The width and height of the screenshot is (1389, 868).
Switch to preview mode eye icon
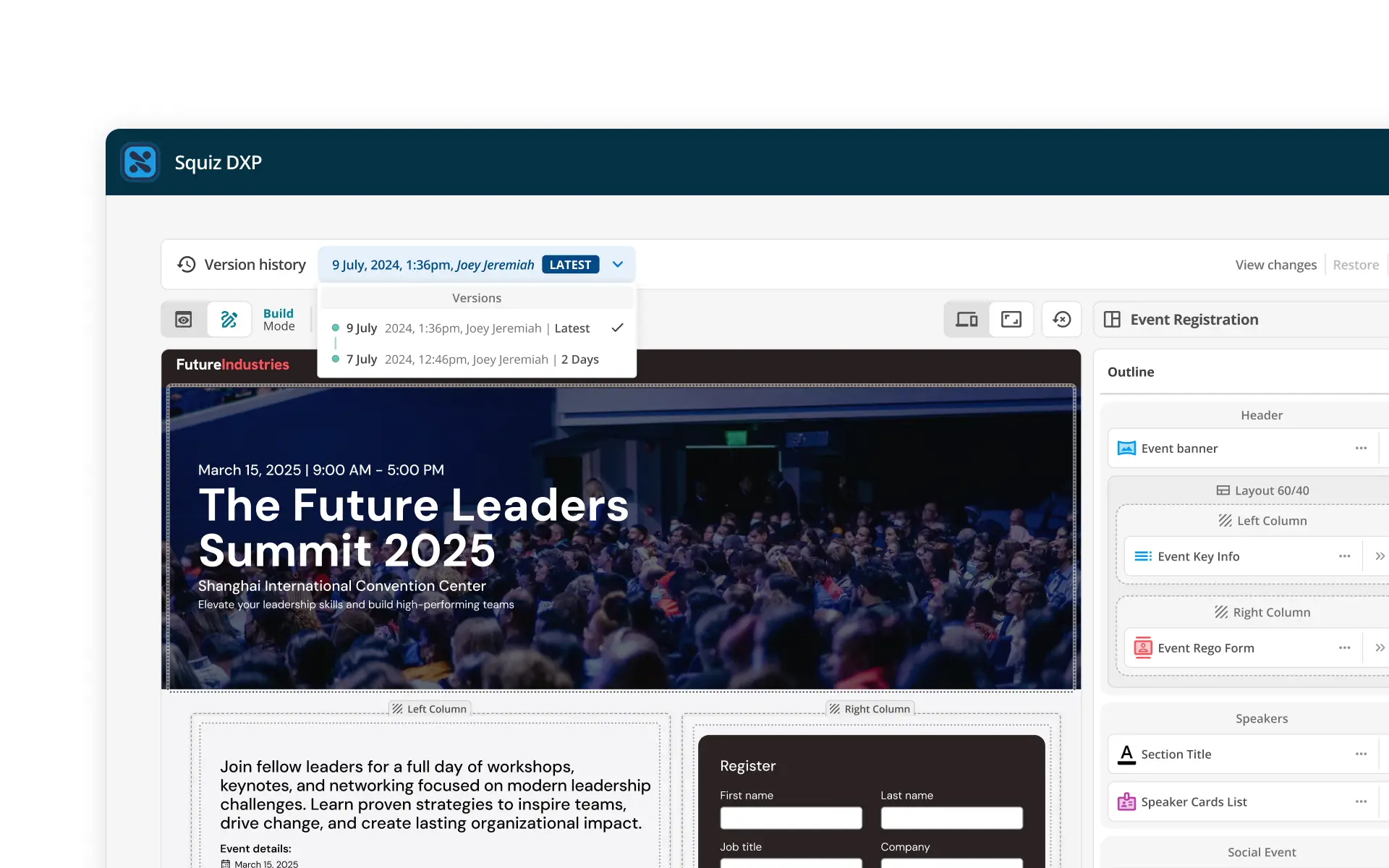tap(184, 319)
